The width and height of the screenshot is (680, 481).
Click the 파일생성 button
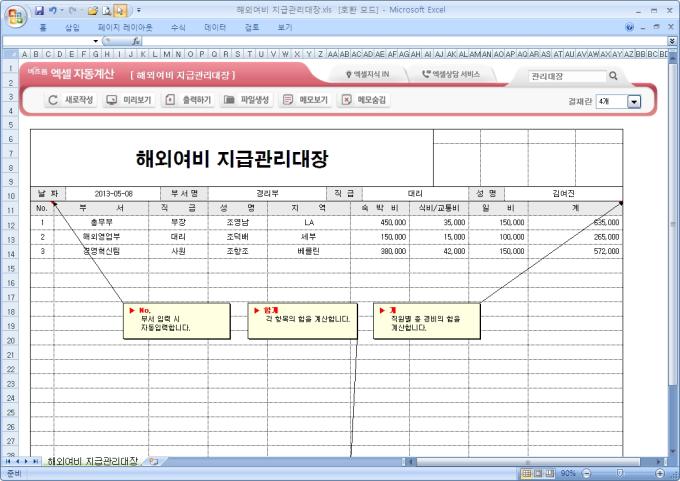(x=247, y=100)
